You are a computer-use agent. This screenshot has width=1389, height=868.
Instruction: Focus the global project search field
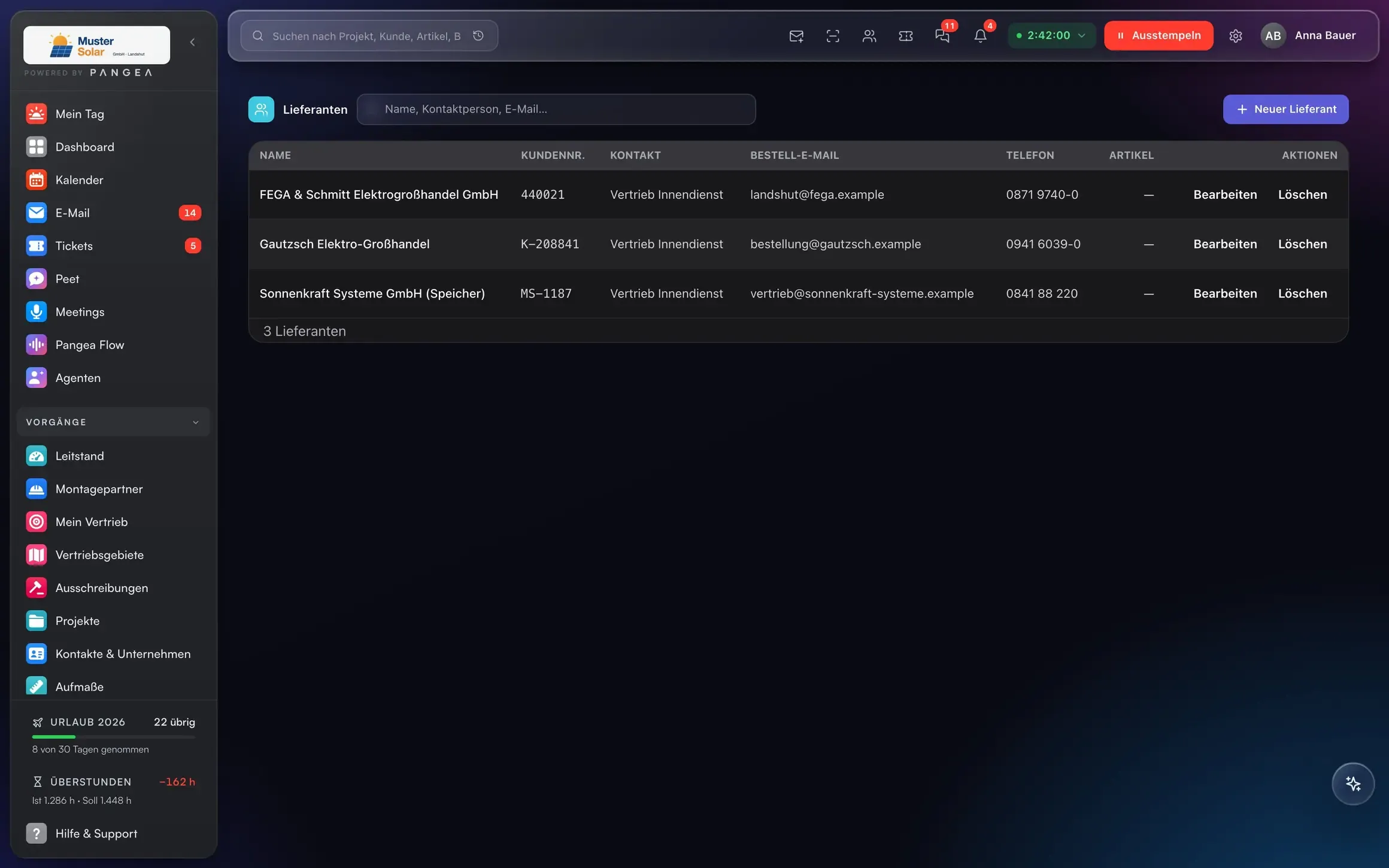tap(369, 36)
